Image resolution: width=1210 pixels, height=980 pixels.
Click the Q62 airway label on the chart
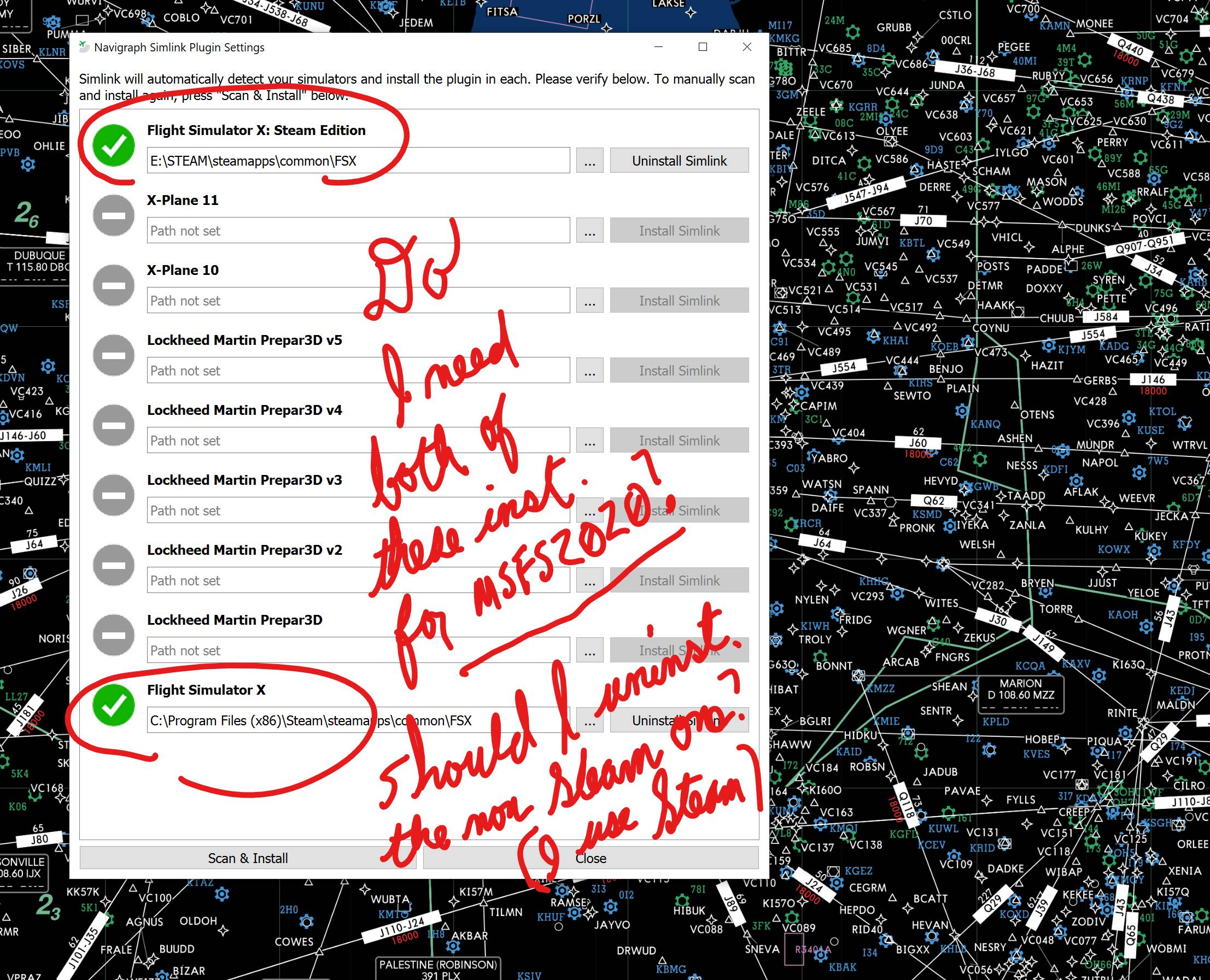click(x=933, y=500)
